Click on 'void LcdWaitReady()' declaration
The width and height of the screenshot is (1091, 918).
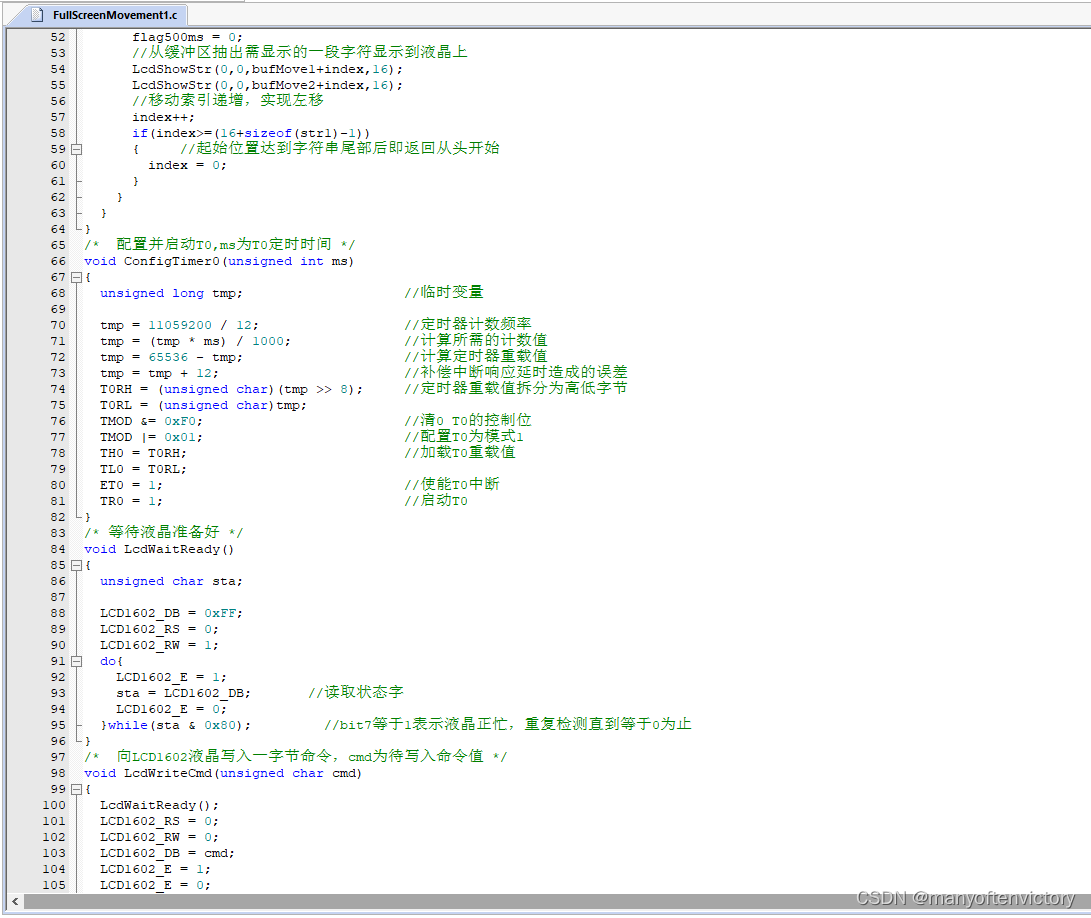[x=159, y=549]
